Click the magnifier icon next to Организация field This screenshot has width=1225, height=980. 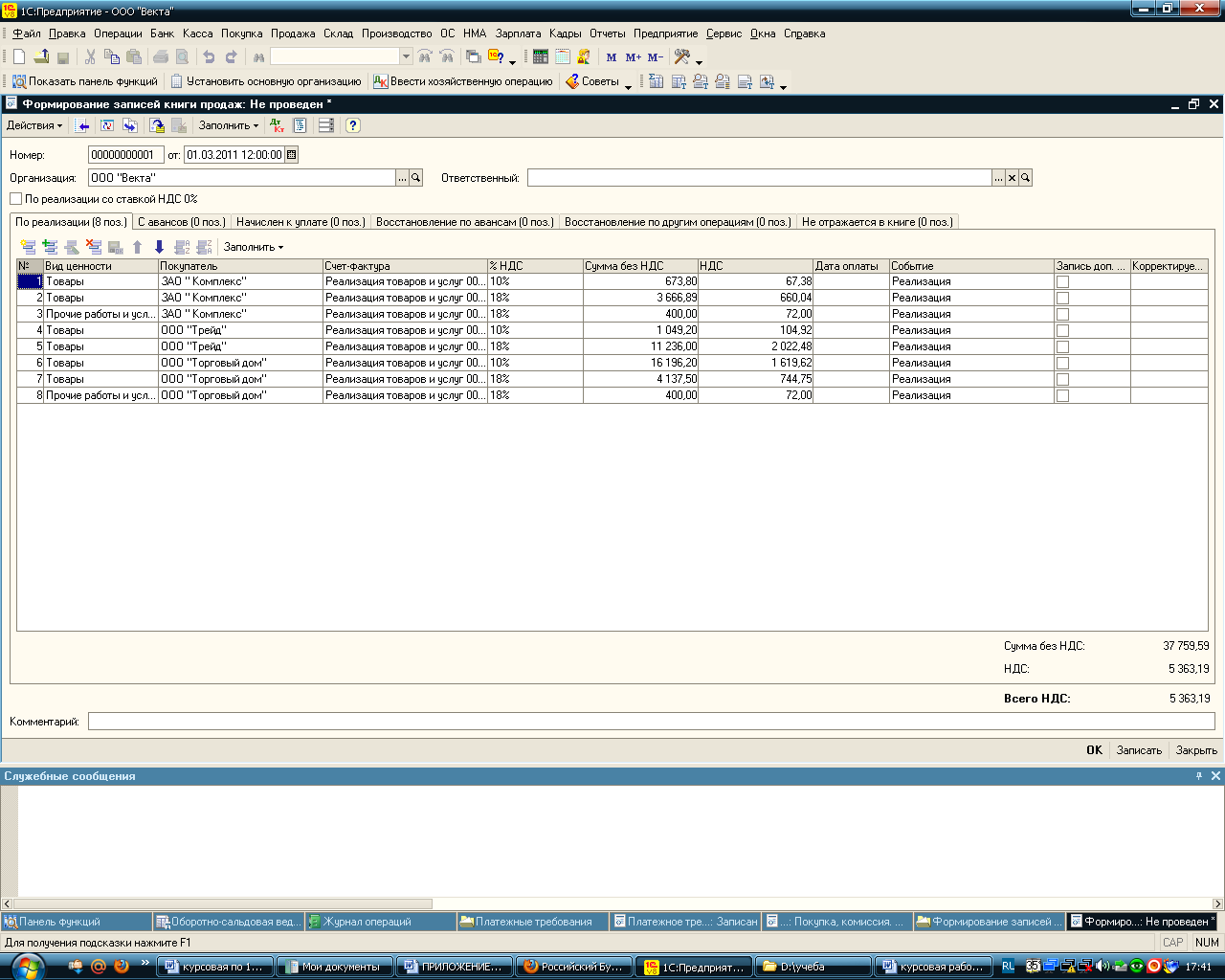pyautogui.click(x=416, y=178)
